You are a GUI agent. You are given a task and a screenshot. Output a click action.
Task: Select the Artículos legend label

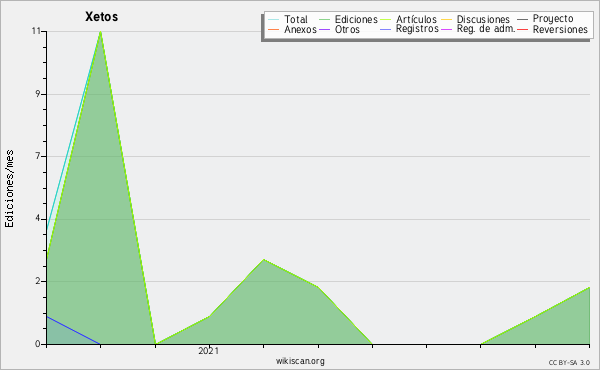click(416, 19)
